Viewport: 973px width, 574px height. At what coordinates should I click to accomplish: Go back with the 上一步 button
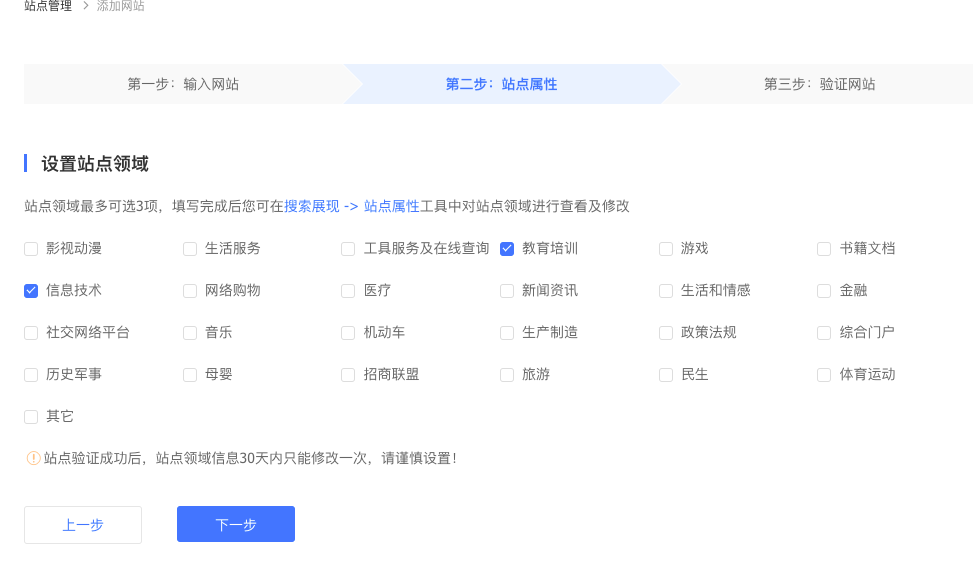click(x=83, y=525)
